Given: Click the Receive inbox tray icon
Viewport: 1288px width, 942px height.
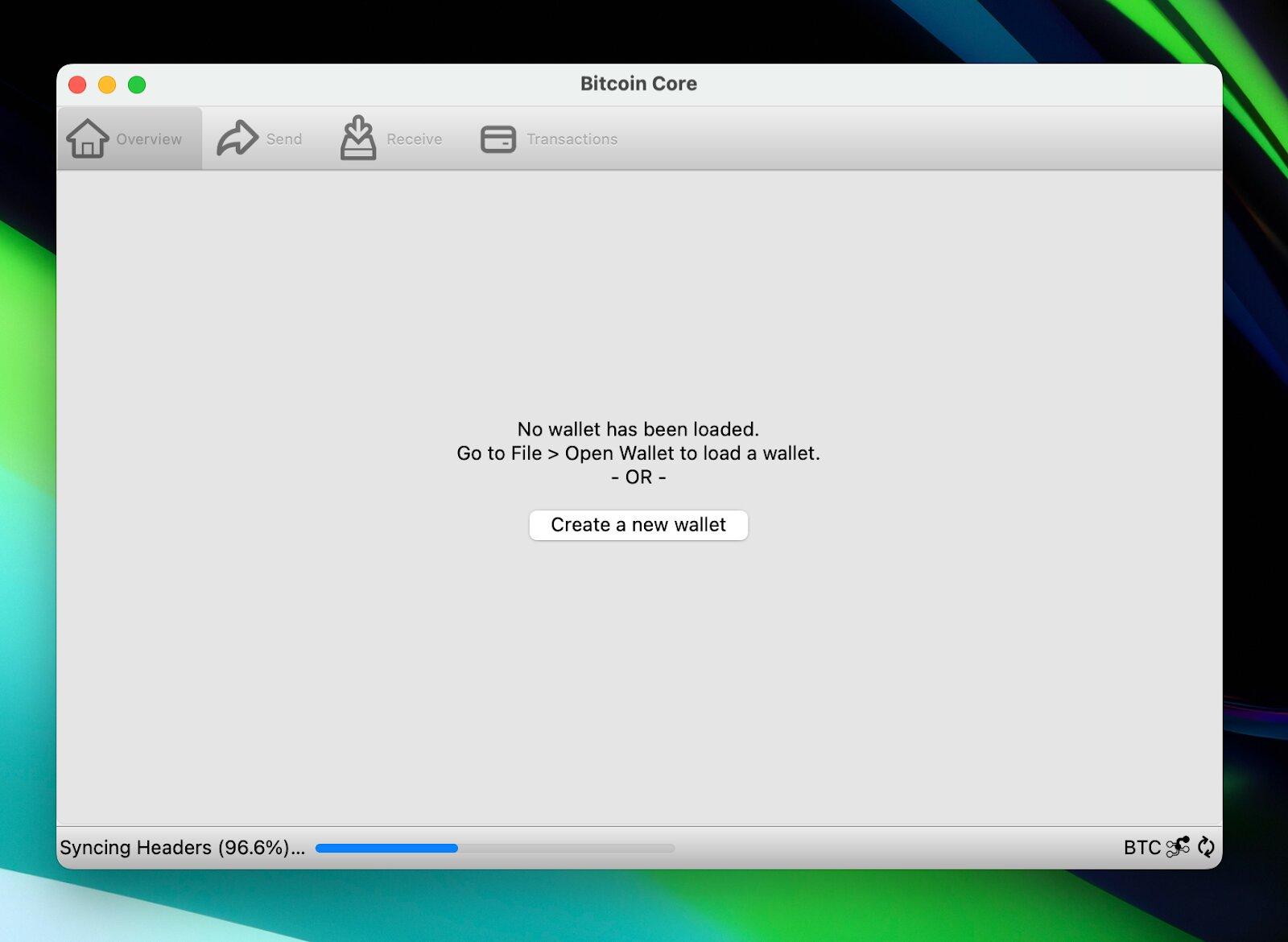Looking at the screenshot, I should [358, 138].
